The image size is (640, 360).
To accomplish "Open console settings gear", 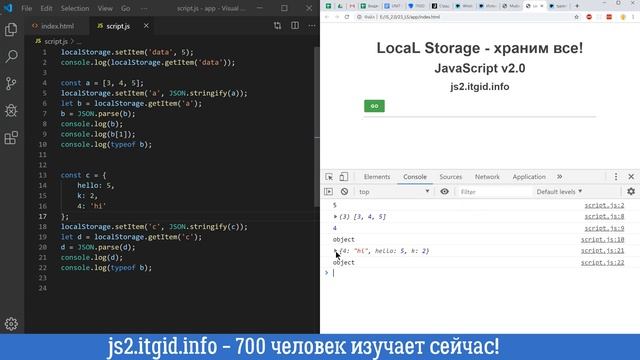I will pyautogui.click(x=631, y=191).
